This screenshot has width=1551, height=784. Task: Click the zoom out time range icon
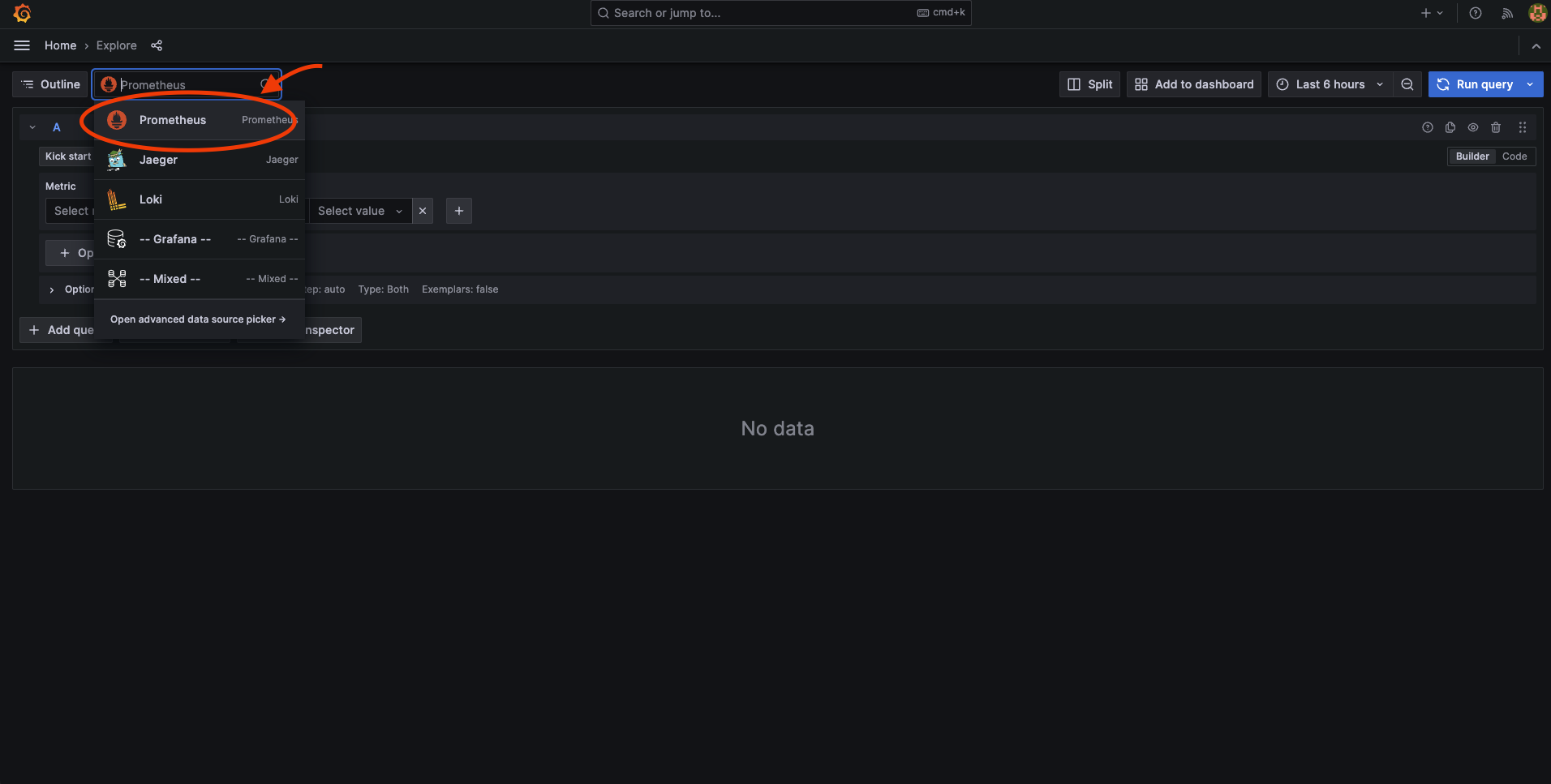pyautogui.click(x=1407, y=84)
